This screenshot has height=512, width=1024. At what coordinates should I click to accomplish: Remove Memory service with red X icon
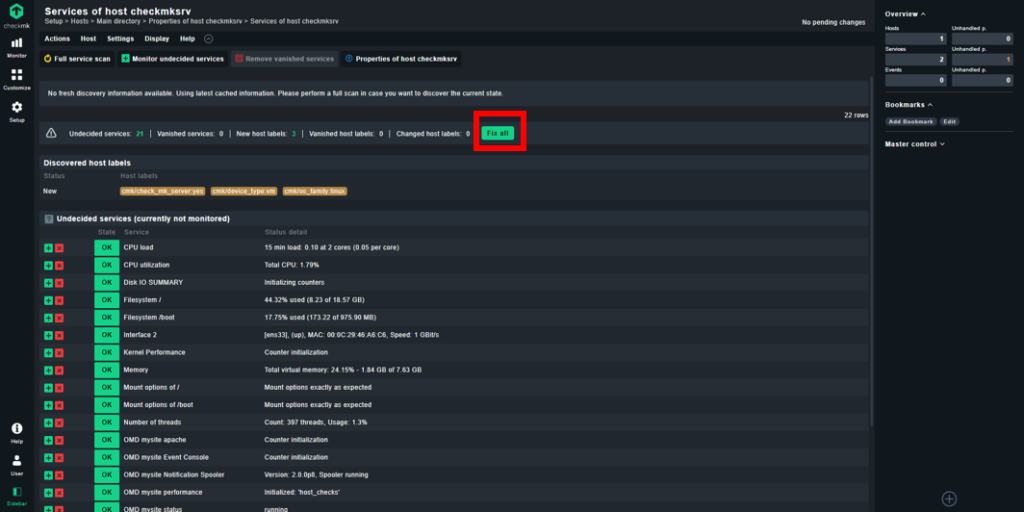point(59,370)
